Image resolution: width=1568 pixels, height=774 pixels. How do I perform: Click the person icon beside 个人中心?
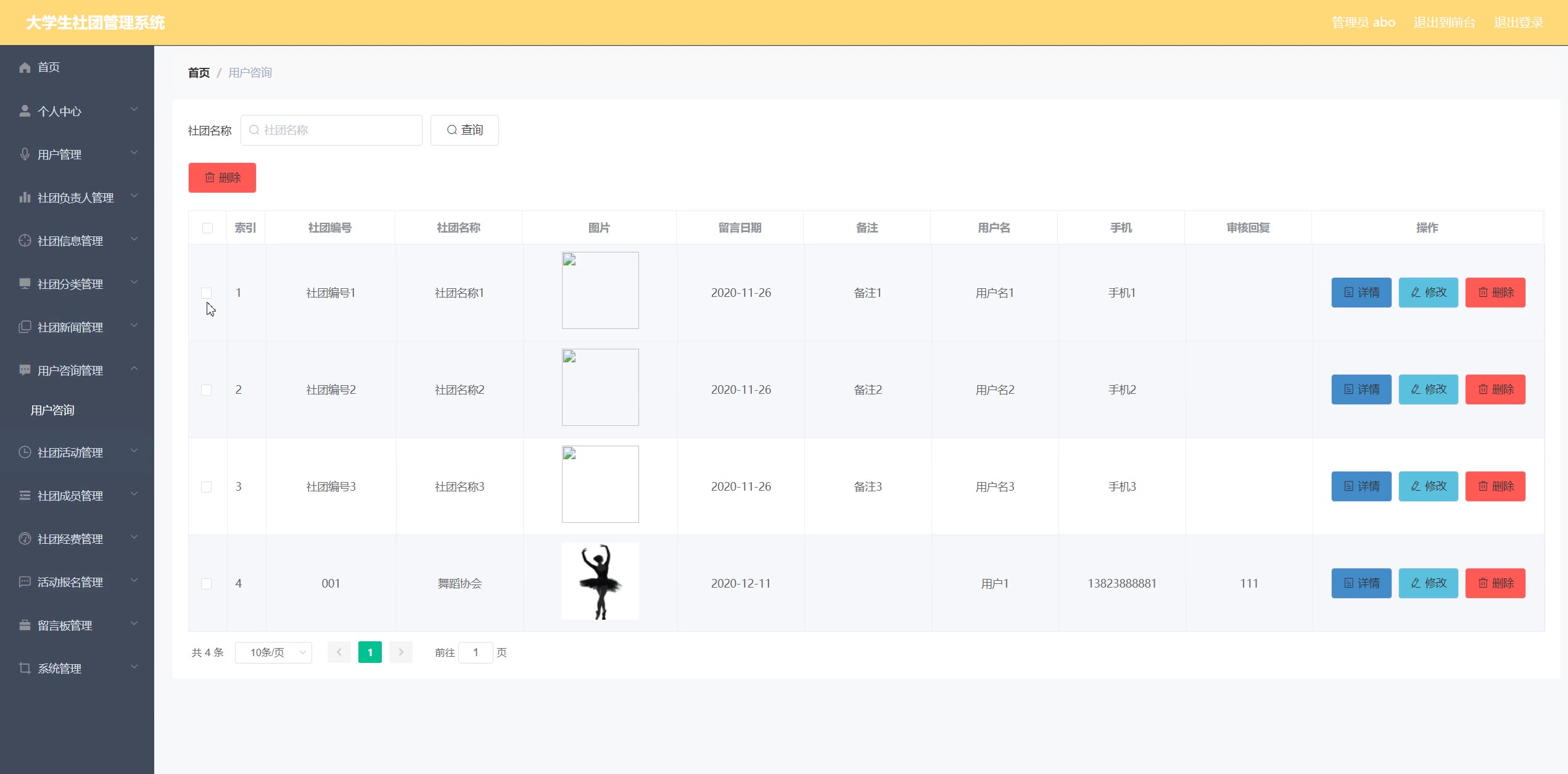25,111
